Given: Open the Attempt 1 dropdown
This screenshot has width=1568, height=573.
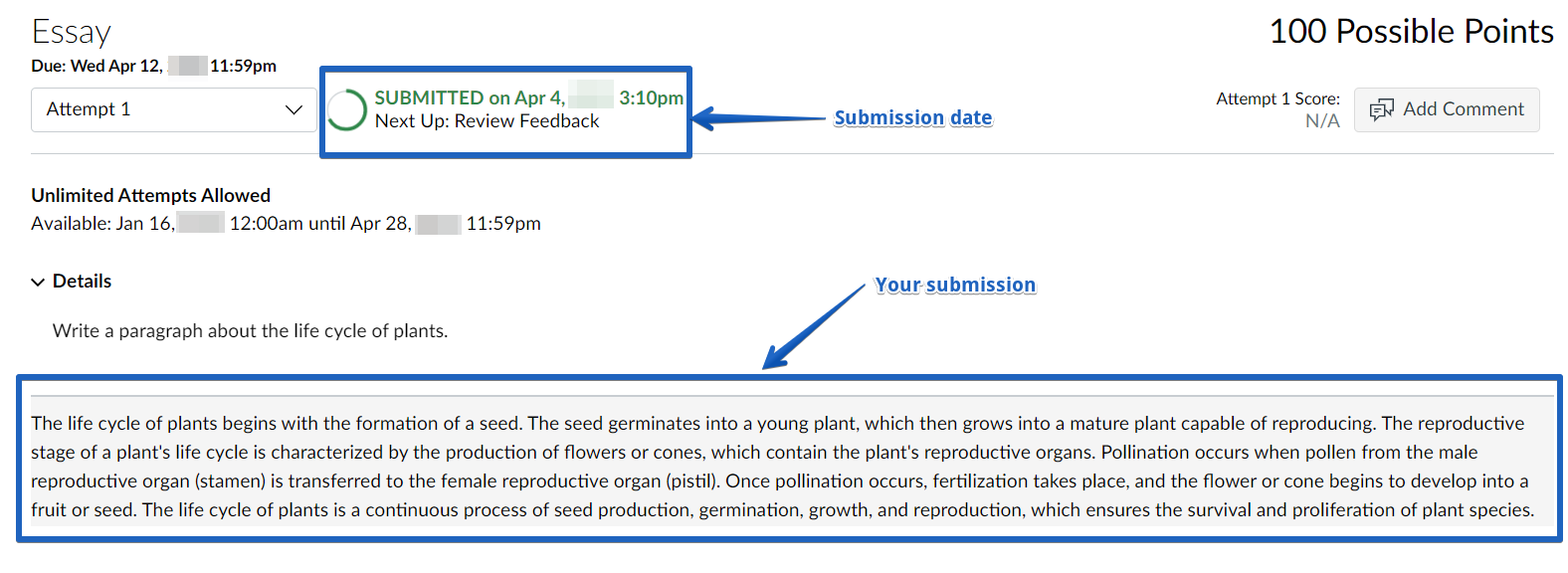Looking at the screenshot, I should click(174, 109).
